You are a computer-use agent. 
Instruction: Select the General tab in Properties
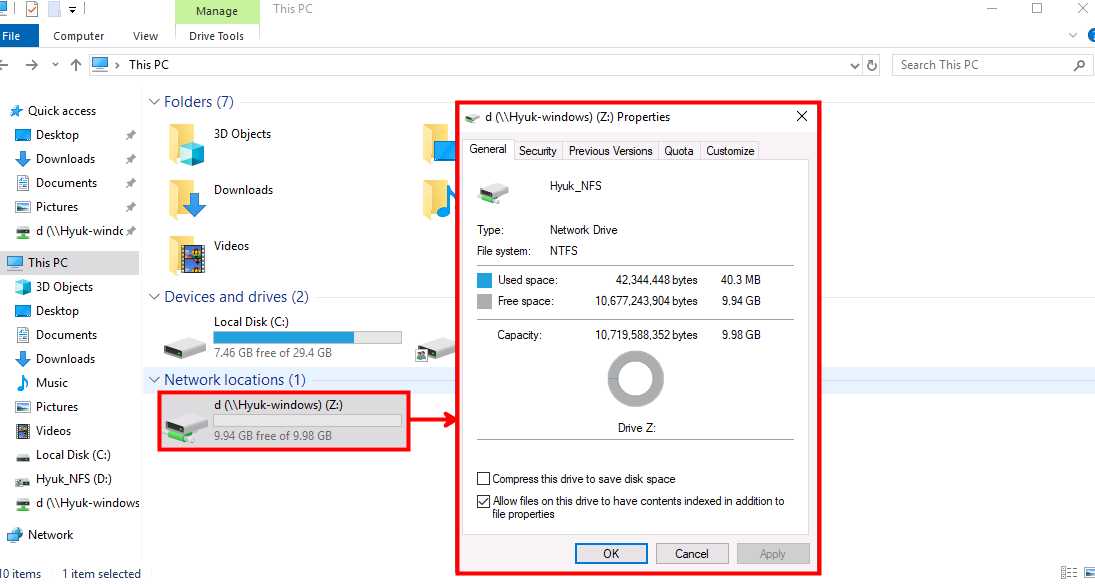pyautogui.click(x=488, y=149)
